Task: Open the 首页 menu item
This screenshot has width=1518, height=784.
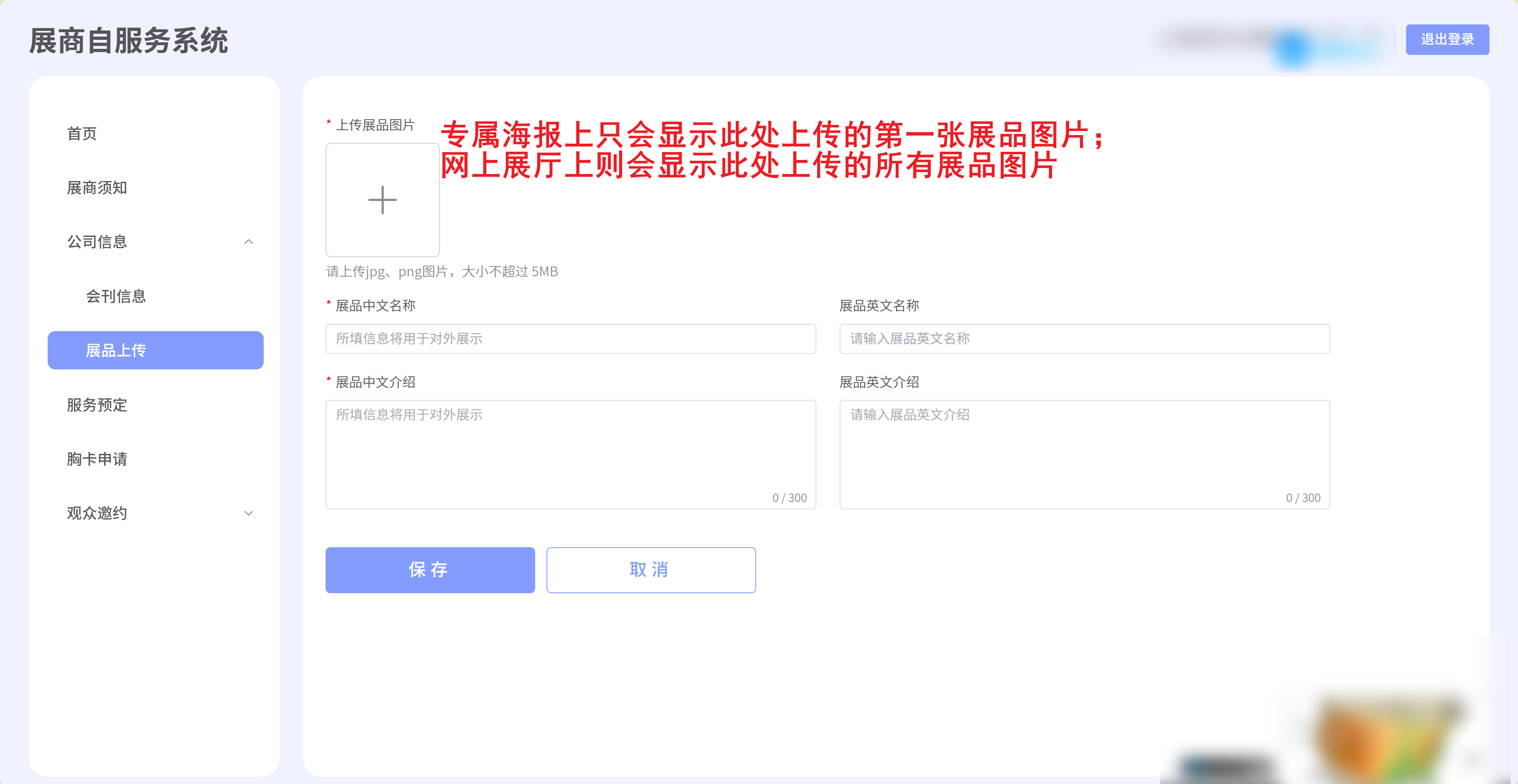Action: coord(82,134)
